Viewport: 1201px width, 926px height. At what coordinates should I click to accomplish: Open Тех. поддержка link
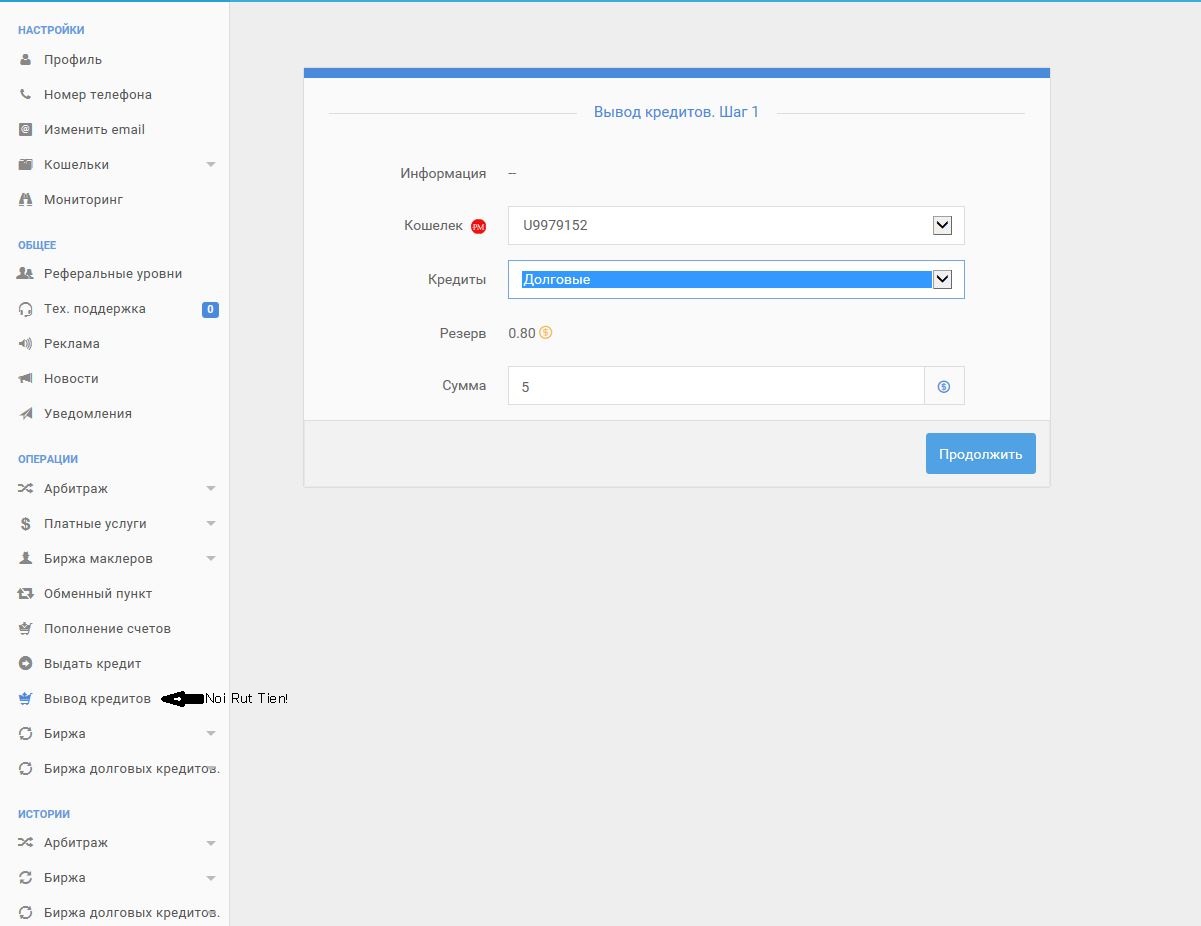[95, 309]
